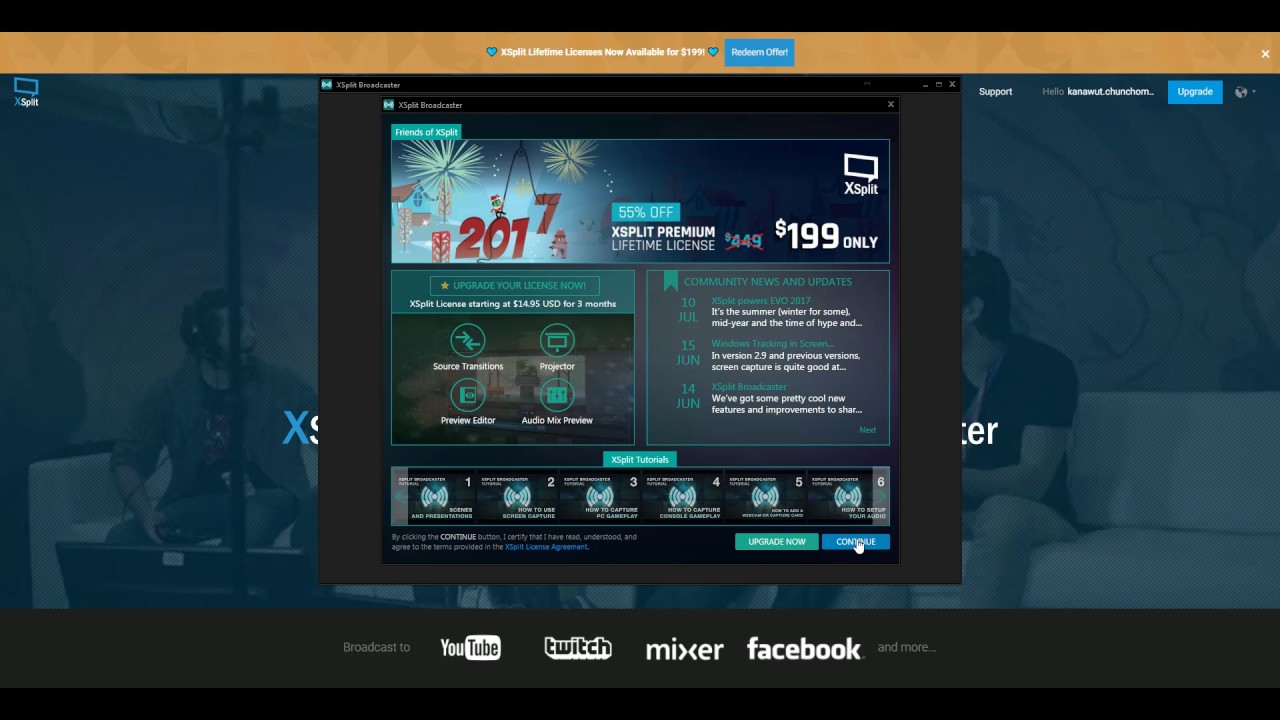Click the 2017 Premium Lifetime License banner

tap(640, 201)
